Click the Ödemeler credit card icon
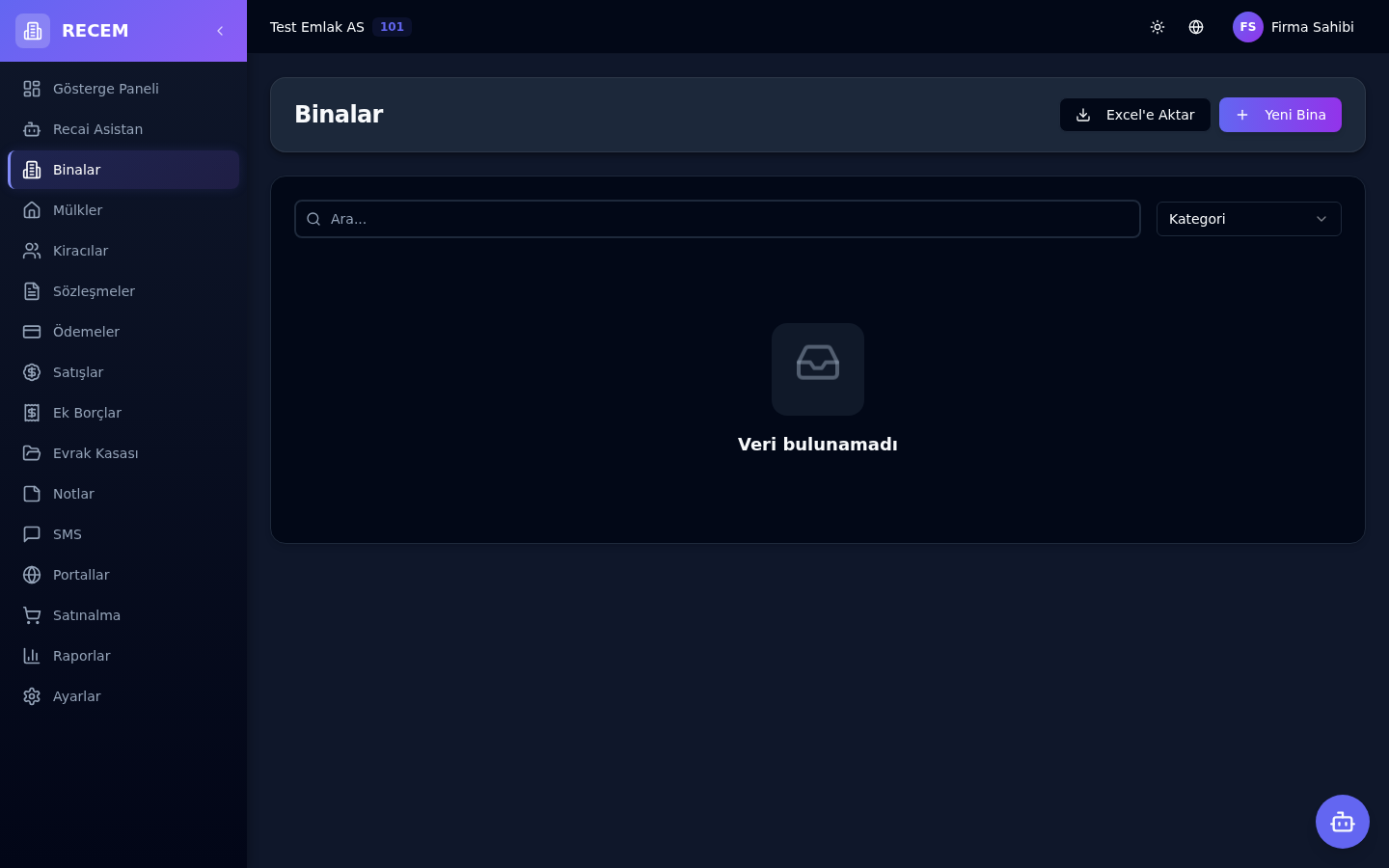 pos(32,332)
